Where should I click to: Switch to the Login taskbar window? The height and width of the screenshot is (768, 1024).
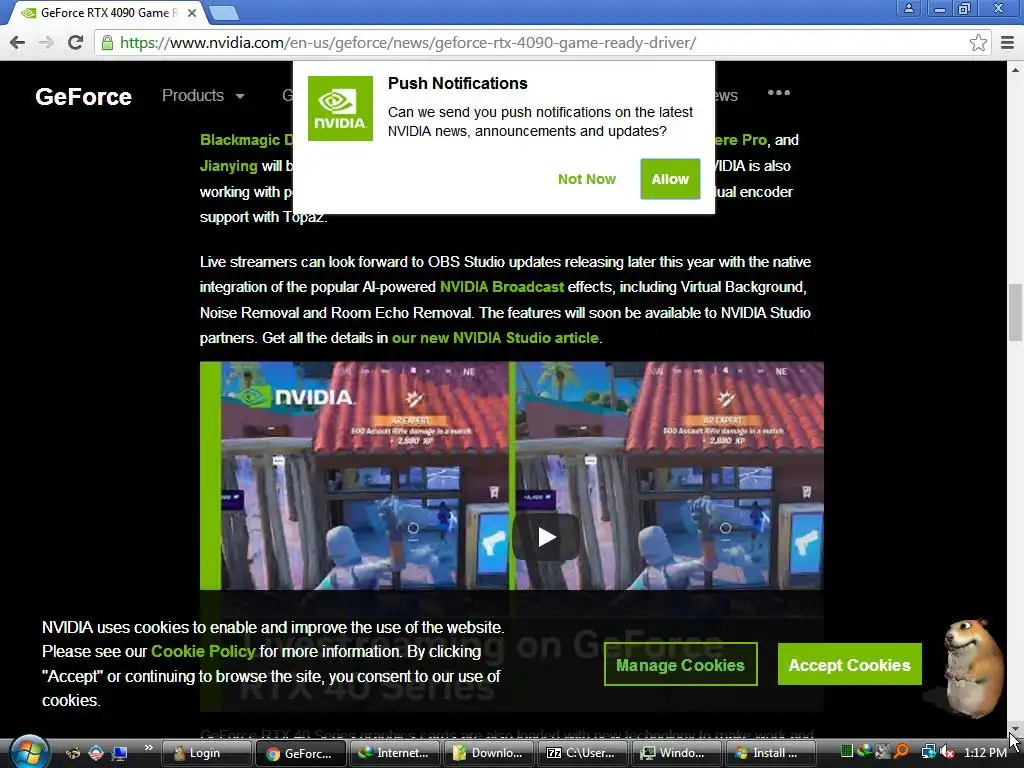206,753
